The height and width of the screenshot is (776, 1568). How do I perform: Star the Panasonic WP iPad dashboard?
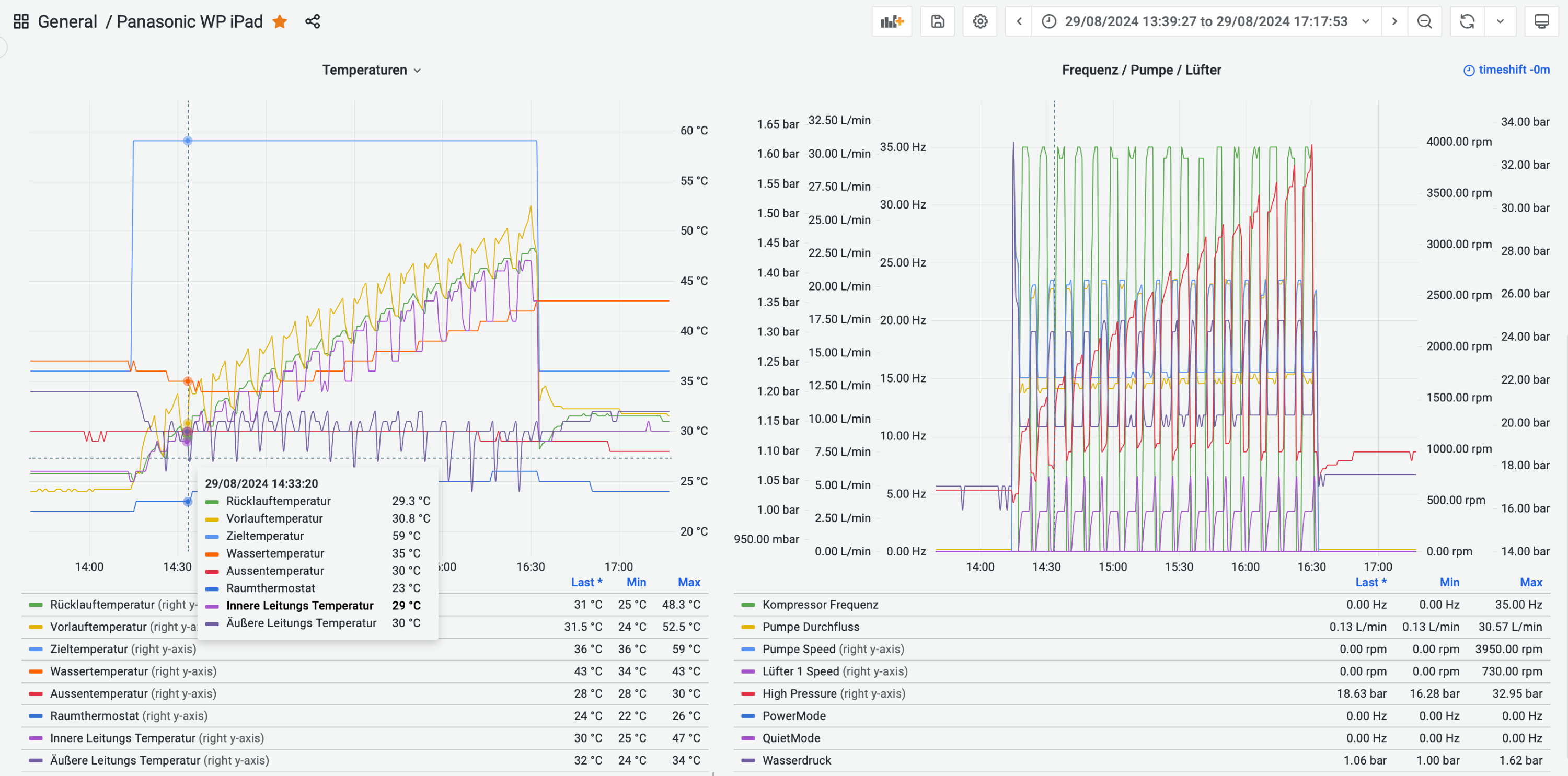tap(280, 21)
